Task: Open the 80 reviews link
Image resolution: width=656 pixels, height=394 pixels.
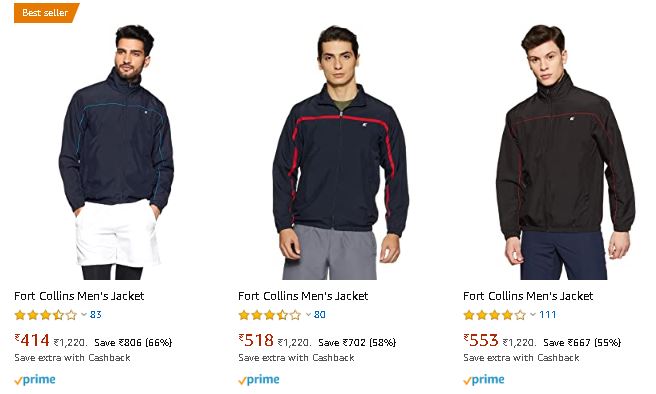Action: click(320, 315)
